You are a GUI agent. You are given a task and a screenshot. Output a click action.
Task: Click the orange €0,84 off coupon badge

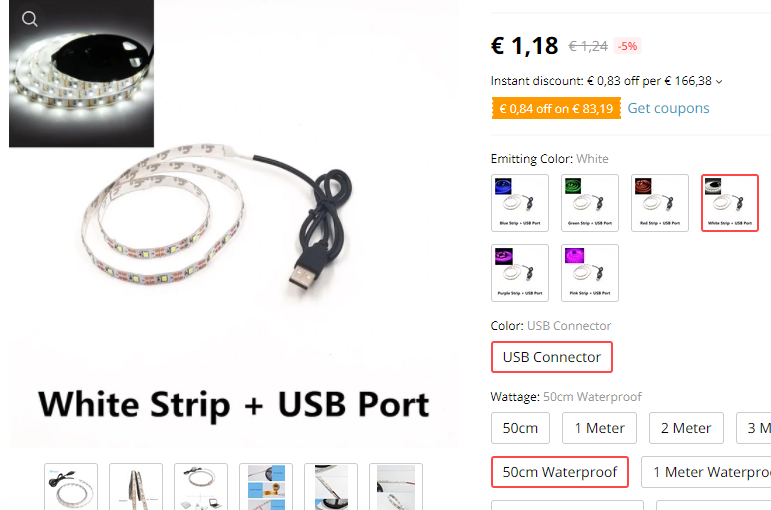[x=556, y=108]
